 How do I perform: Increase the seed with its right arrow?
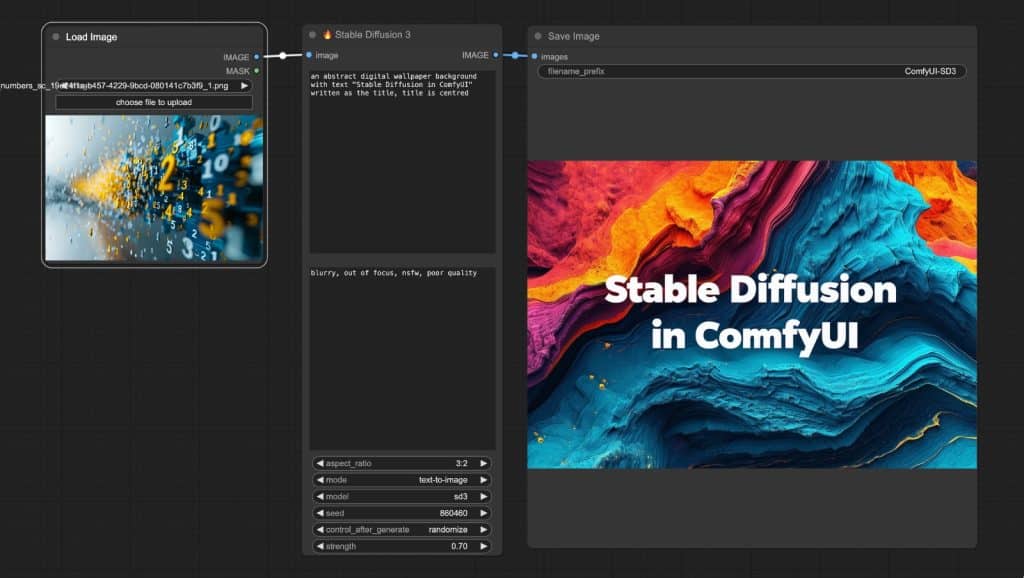coord(484,513)
